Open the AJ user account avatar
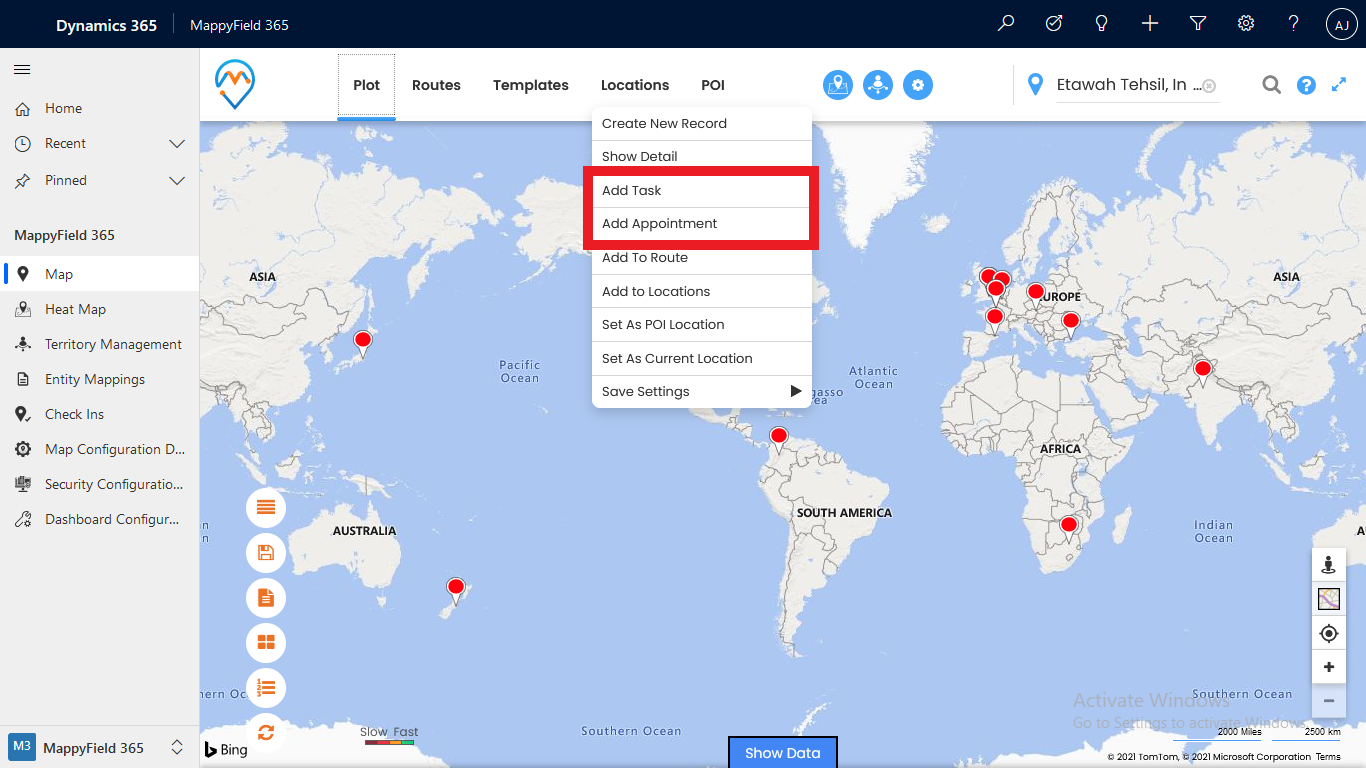1366x768 pixels. click(1342, 24)
